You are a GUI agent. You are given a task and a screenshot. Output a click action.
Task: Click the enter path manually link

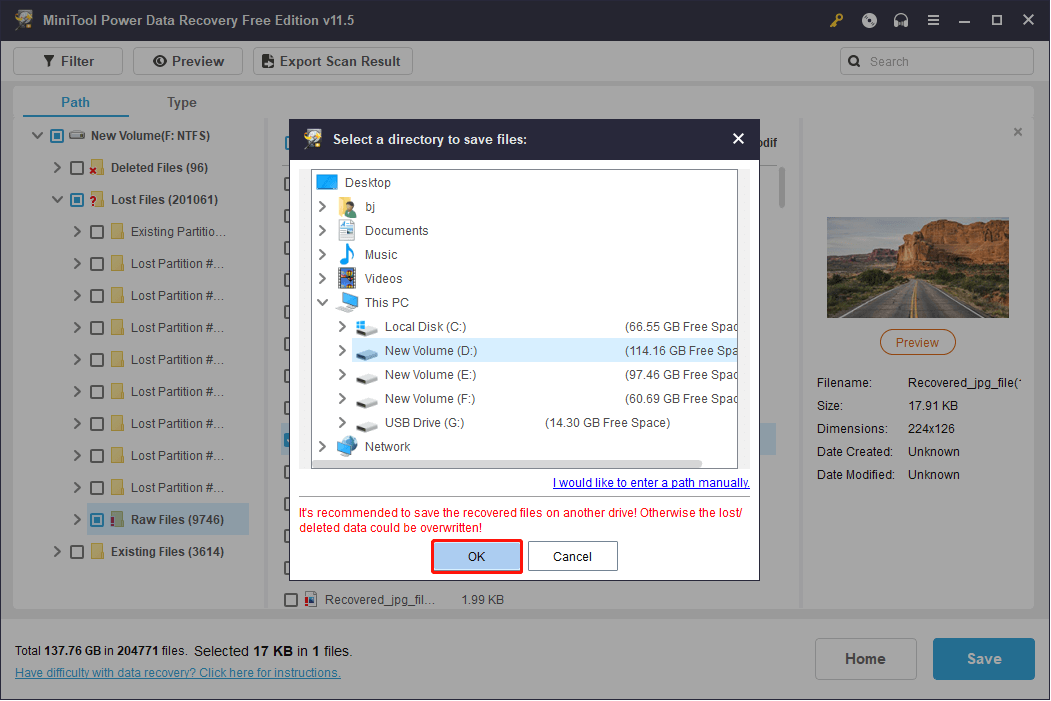click(x=650, y=483)
